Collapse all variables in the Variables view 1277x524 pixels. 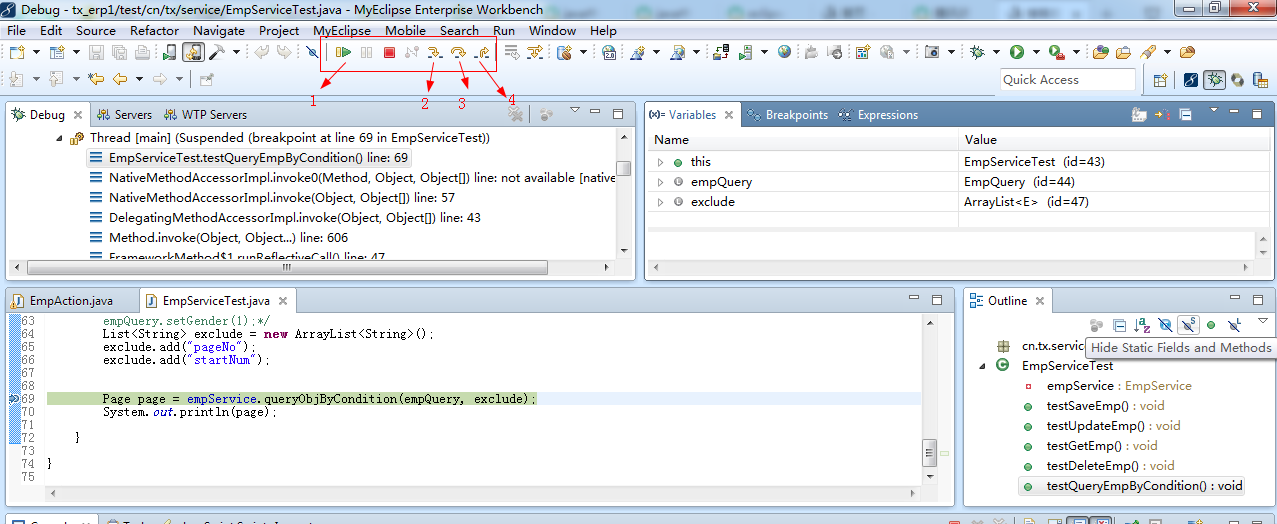[x=1183, y=115]
